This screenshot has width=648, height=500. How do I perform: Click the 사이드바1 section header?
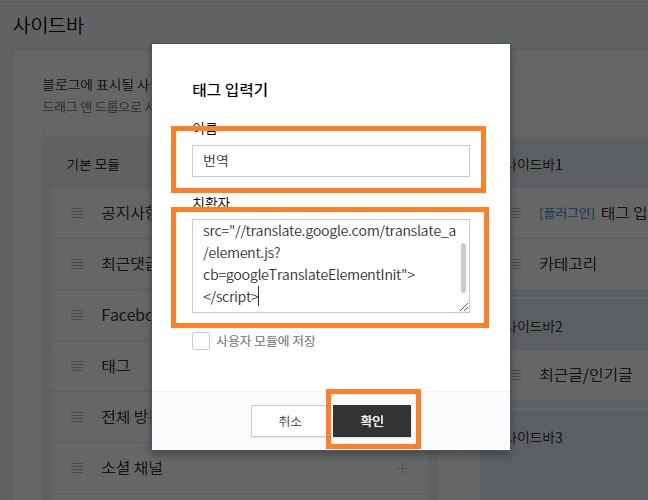point(536,164)
